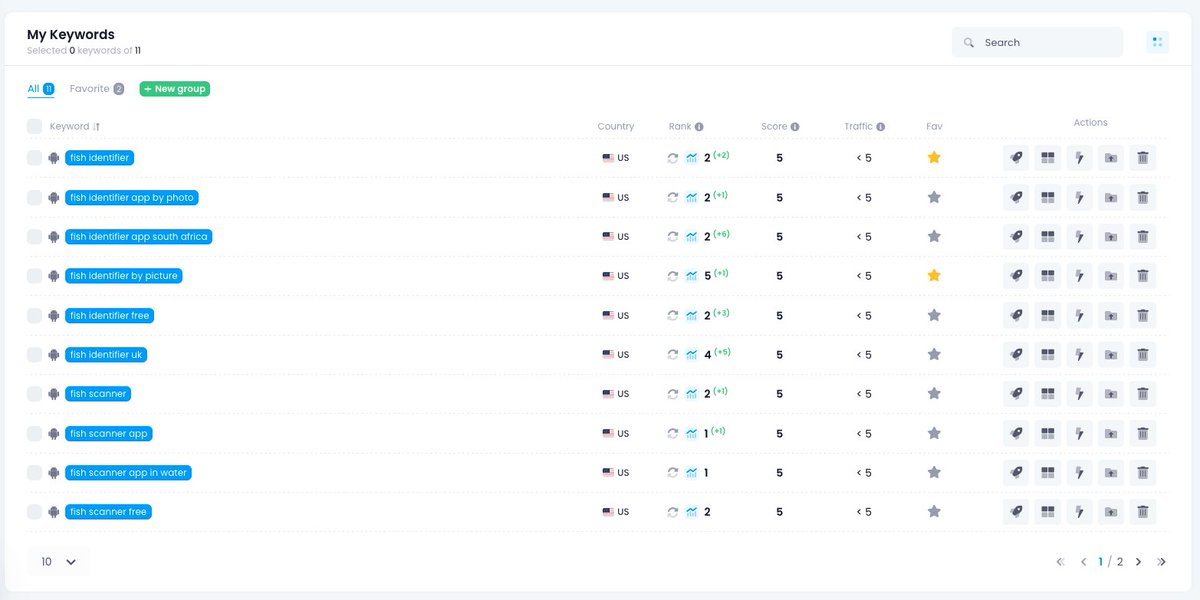Open the fish scanner free tag
This screenshot has height=600, width=1200.
pyautogui.click(x=109, y=512)
